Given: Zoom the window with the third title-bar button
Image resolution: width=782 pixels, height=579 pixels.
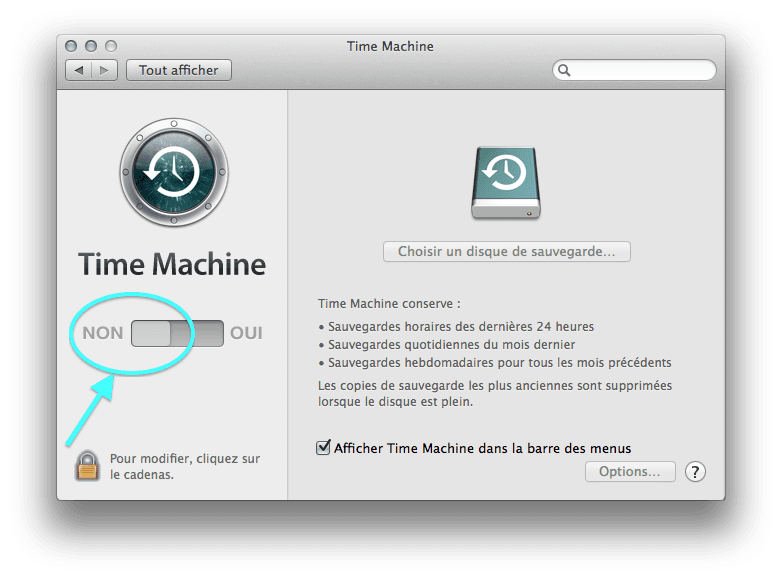Looking at the screenshot, I should point(111,46).
